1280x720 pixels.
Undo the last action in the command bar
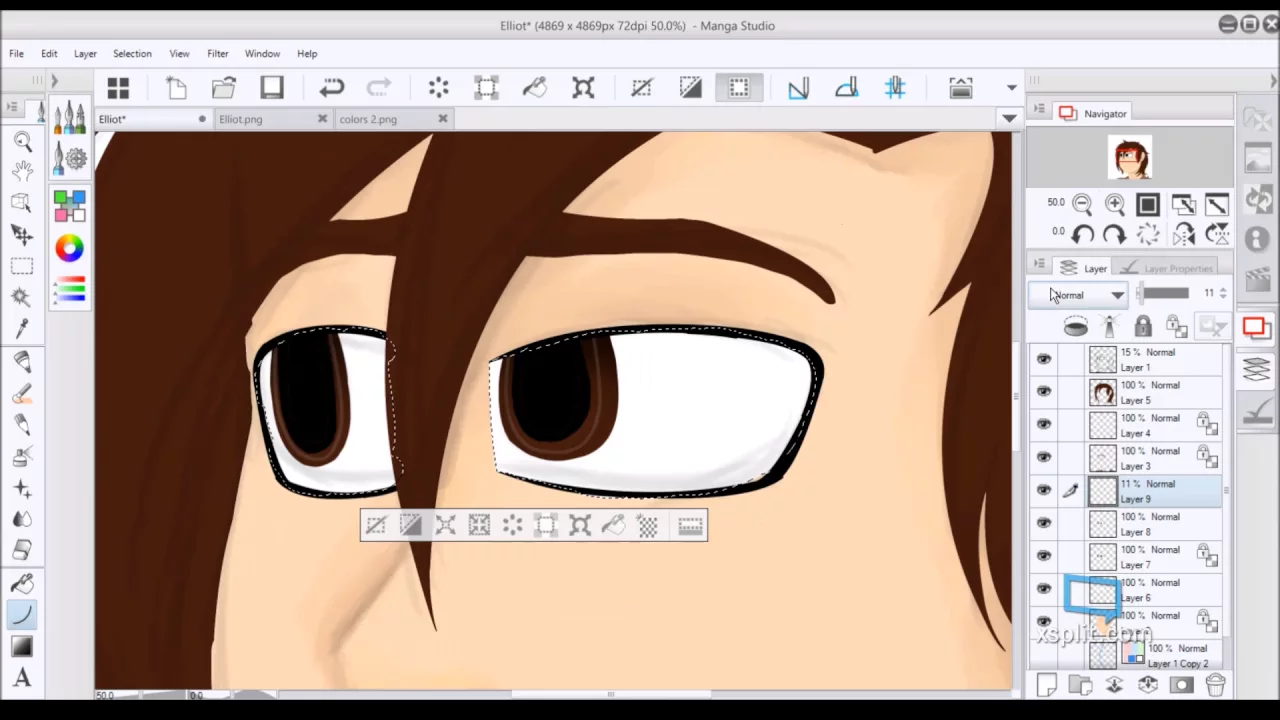[x=332, y=88]
